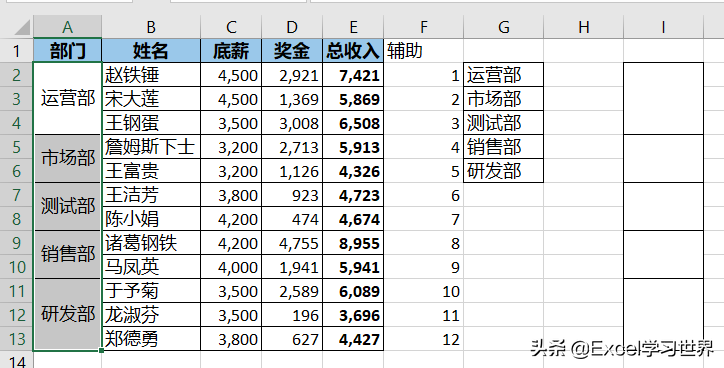Click 测试部 in column G

tap(503, 122)
